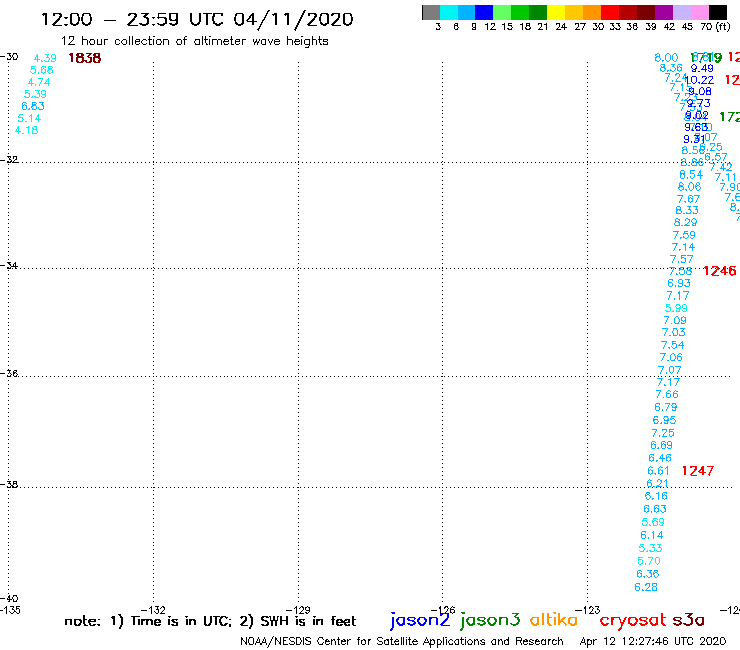
Task: Select the wave height value 7.54
Action: (672, 345)
